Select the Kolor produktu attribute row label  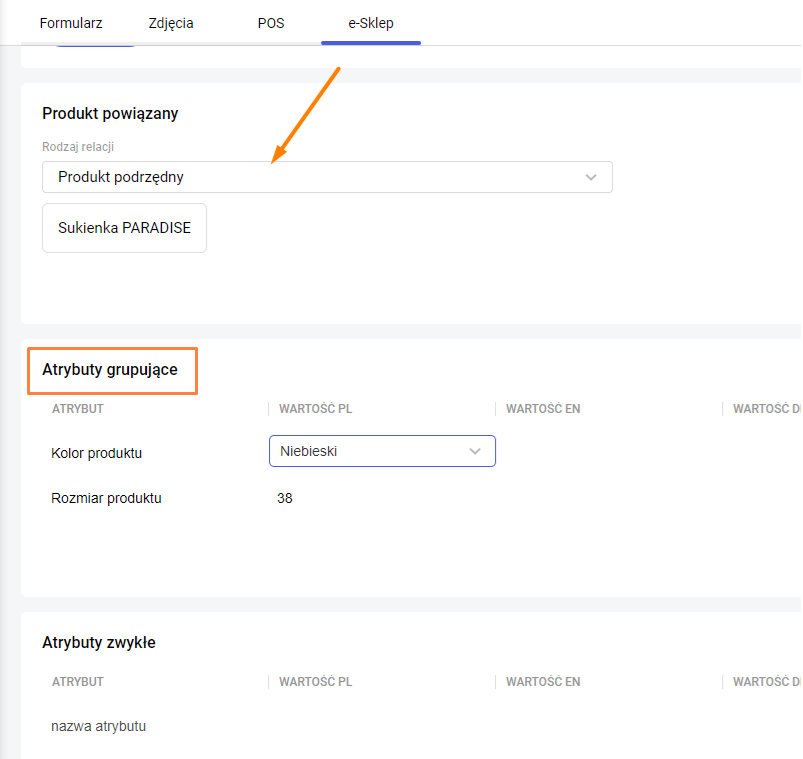click(97, 453)
